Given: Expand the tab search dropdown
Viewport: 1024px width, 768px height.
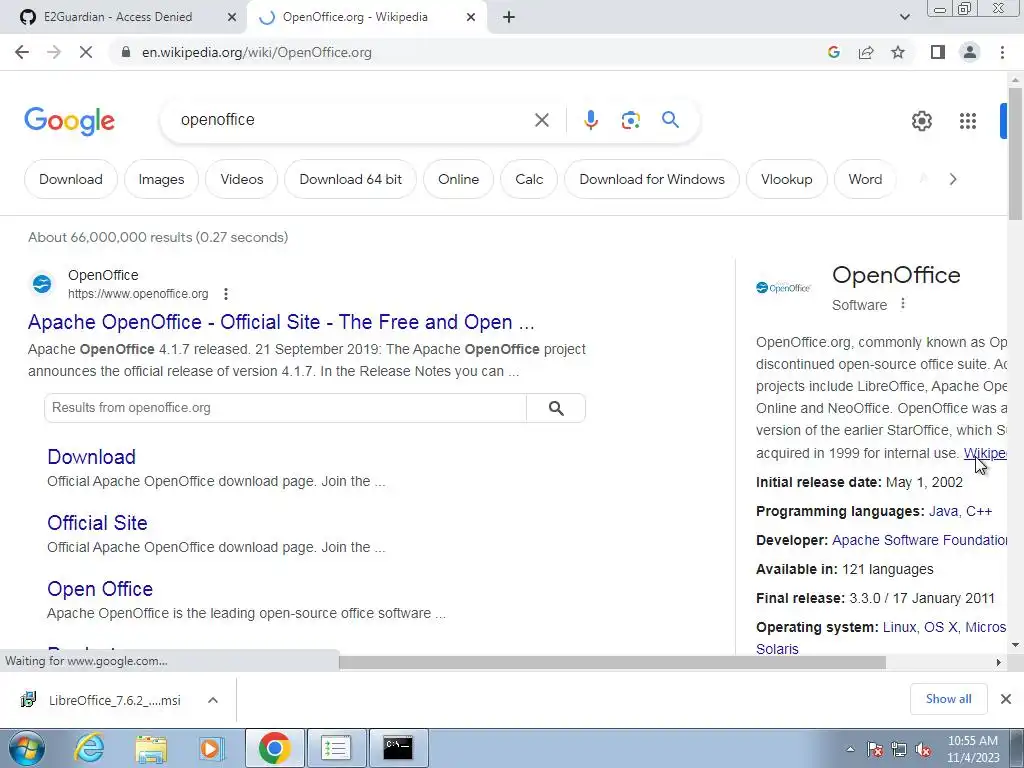Looking at the screenshot, I should coord(904,17).
